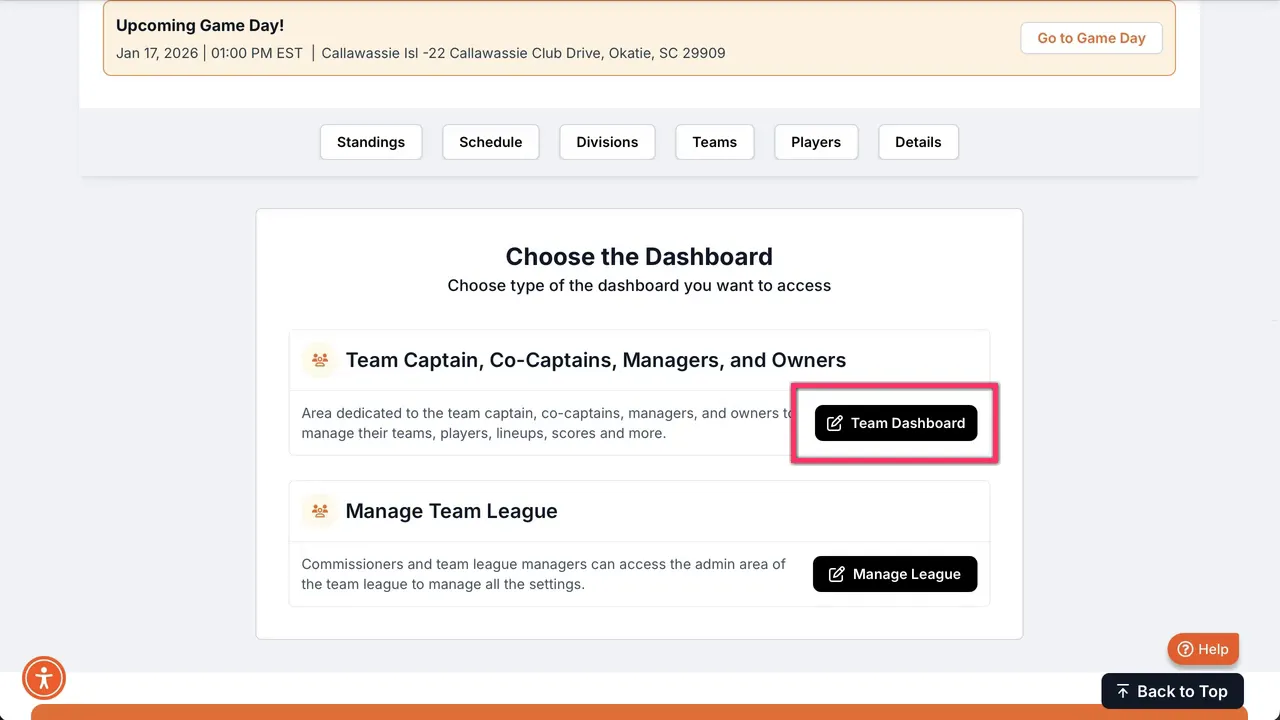Click the Upcoming Game Day! title
1280x720 pixels.
tap(200, 26)
